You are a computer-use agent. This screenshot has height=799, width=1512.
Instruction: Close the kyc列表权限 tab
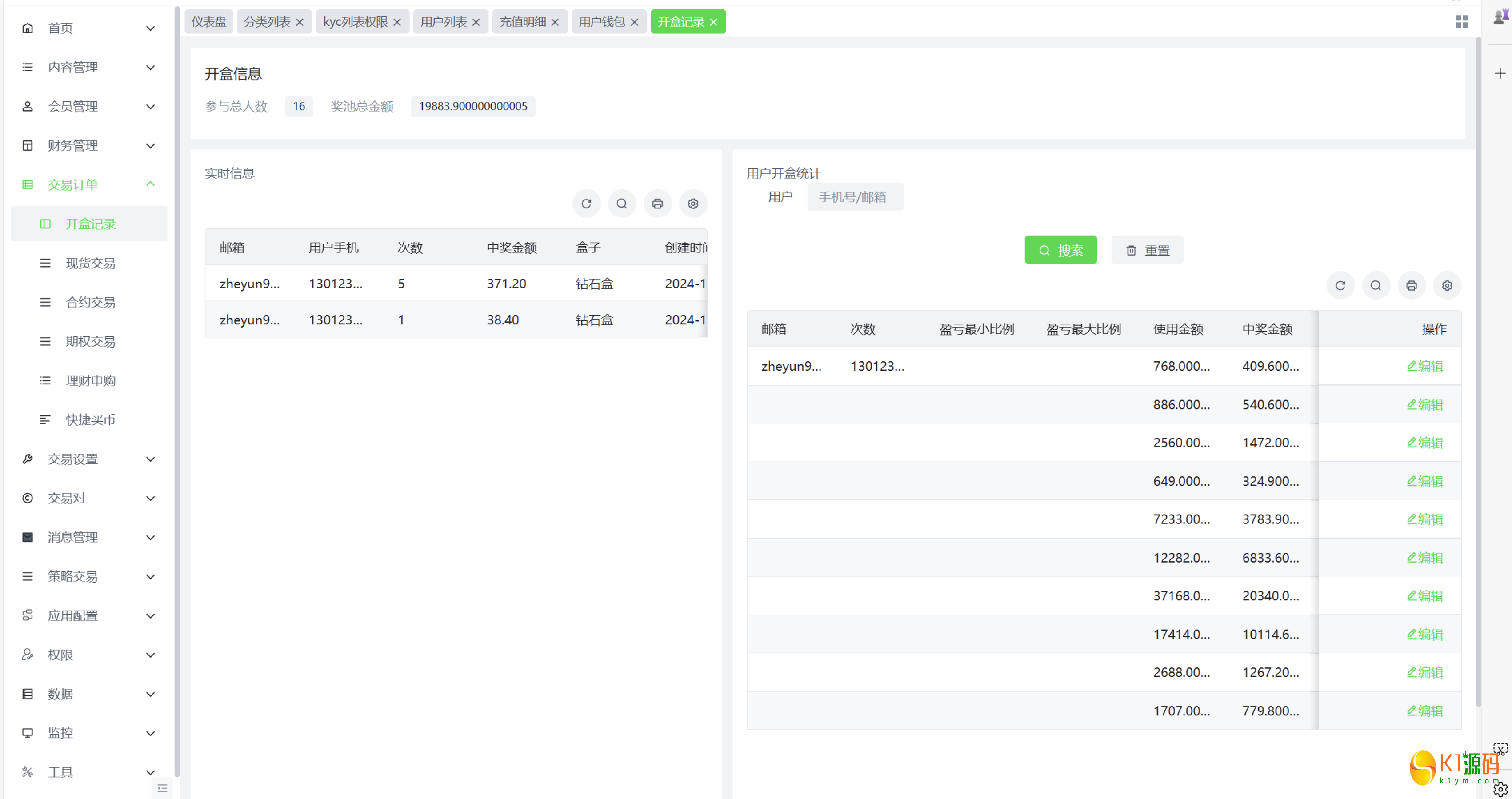tap(397, 22)
